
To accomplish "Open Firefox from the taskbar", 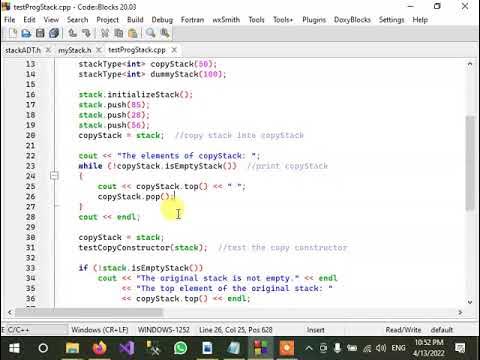I will [x=99, y=348].
